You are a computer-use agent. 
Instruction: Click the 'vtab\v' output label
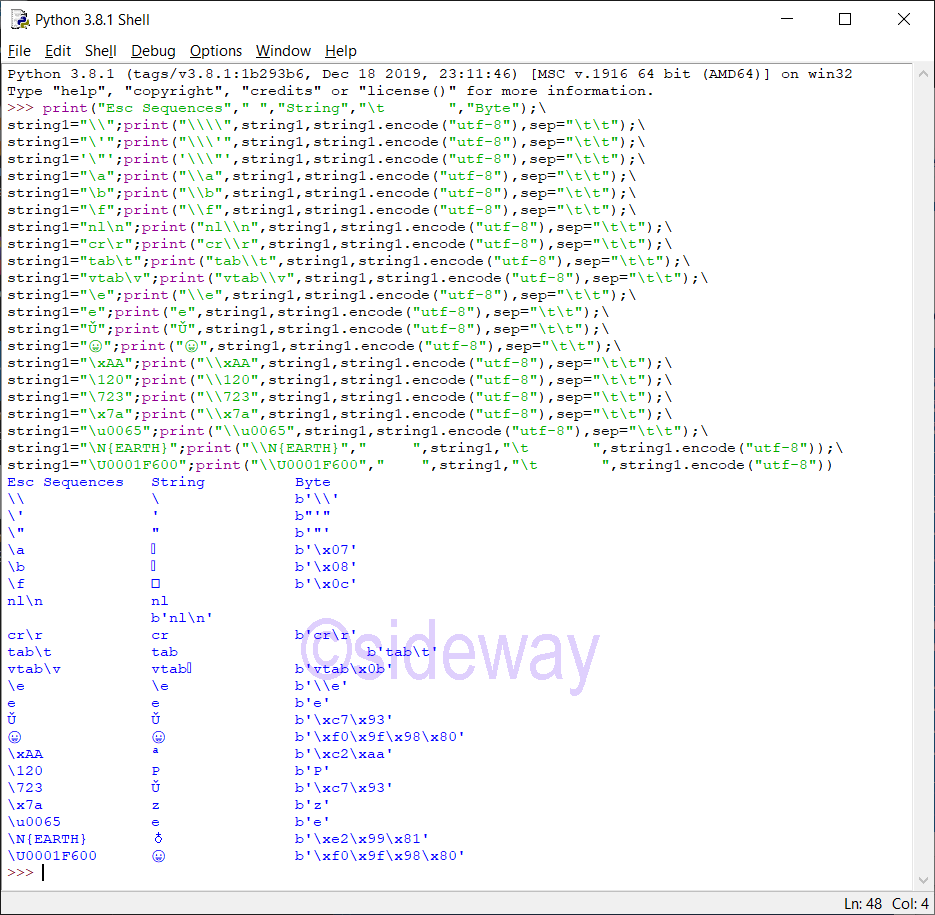pos(34,669)
